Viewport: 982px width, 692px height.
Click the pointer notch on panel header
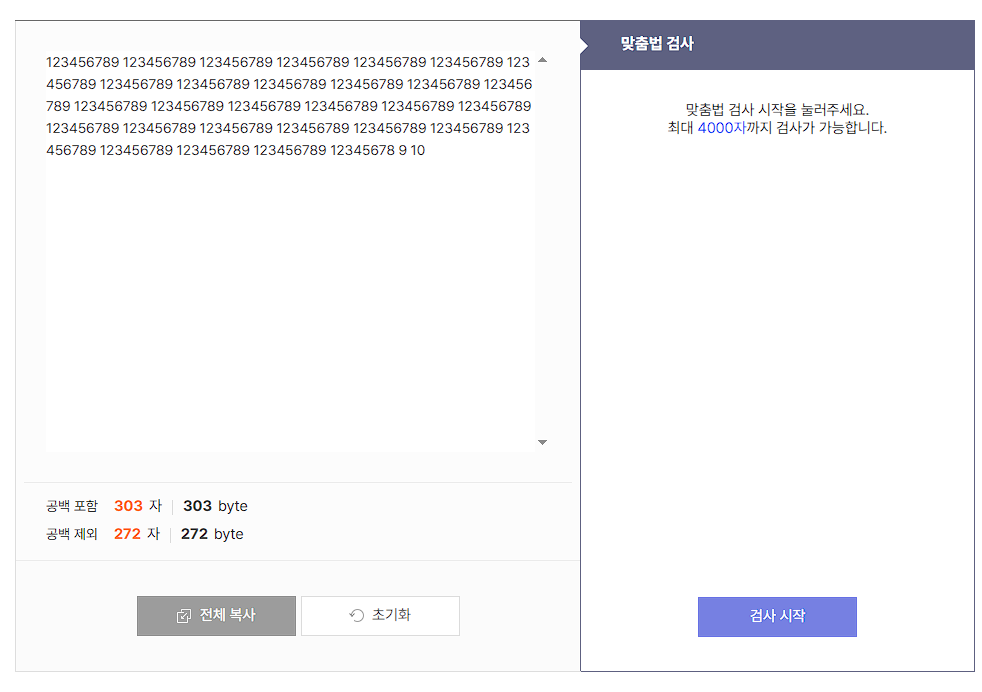(584, 45)
